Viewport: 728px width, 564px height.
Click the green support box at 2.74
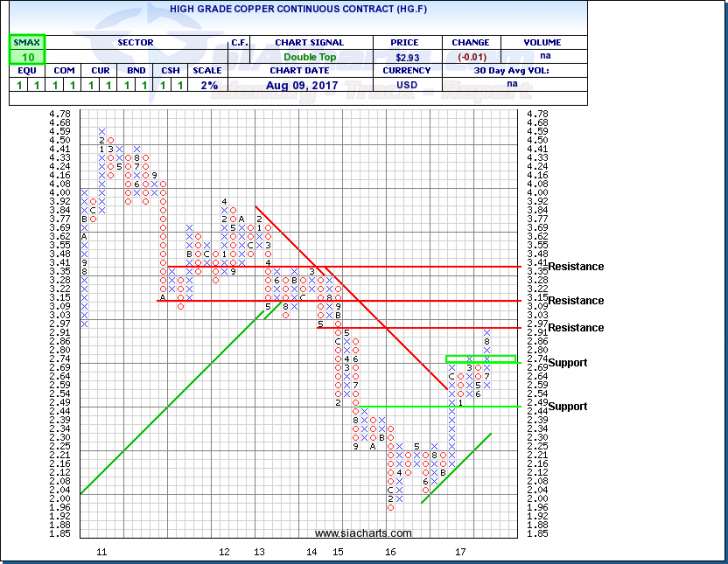tap(481, 359)
